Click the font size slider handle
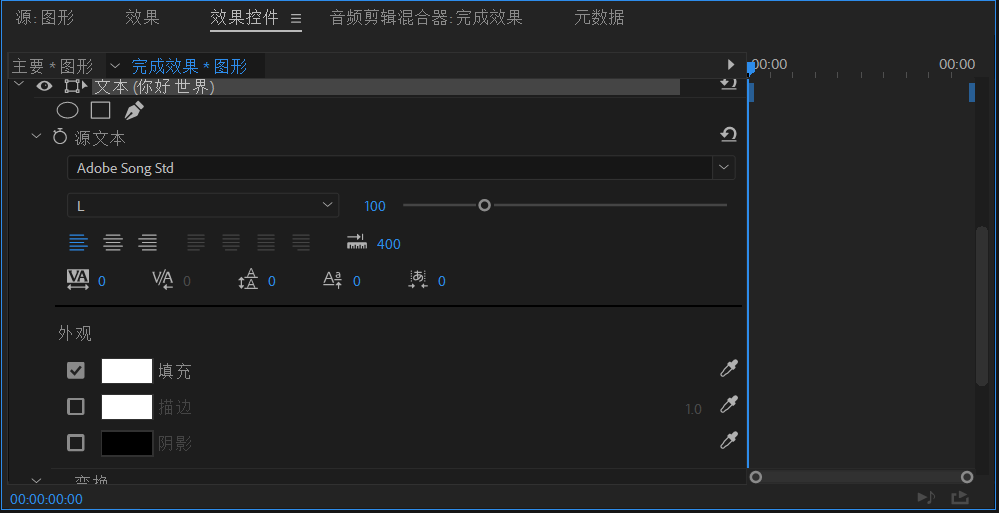 pyautogui.click(x=484, y=205)
